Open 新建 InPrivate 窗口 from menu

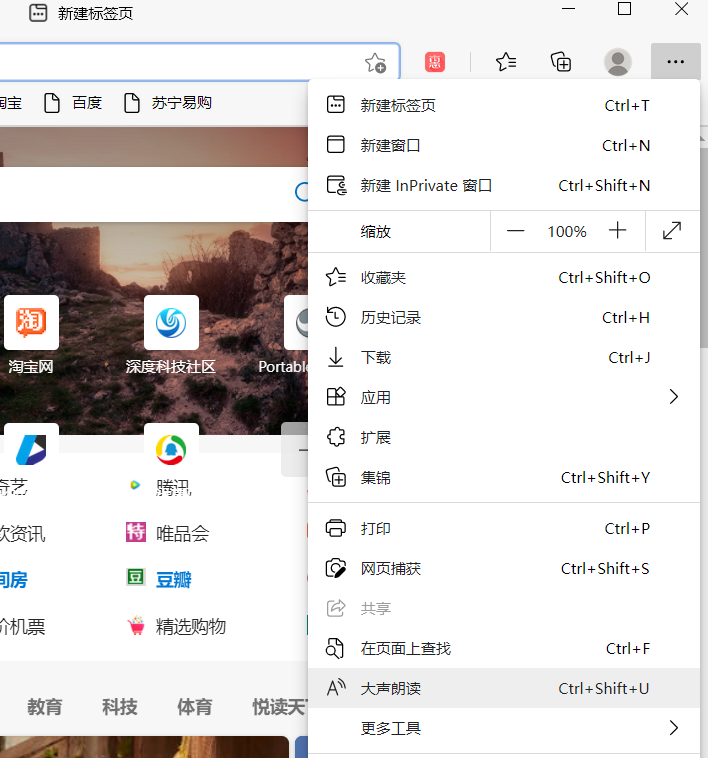coord(504,185)
